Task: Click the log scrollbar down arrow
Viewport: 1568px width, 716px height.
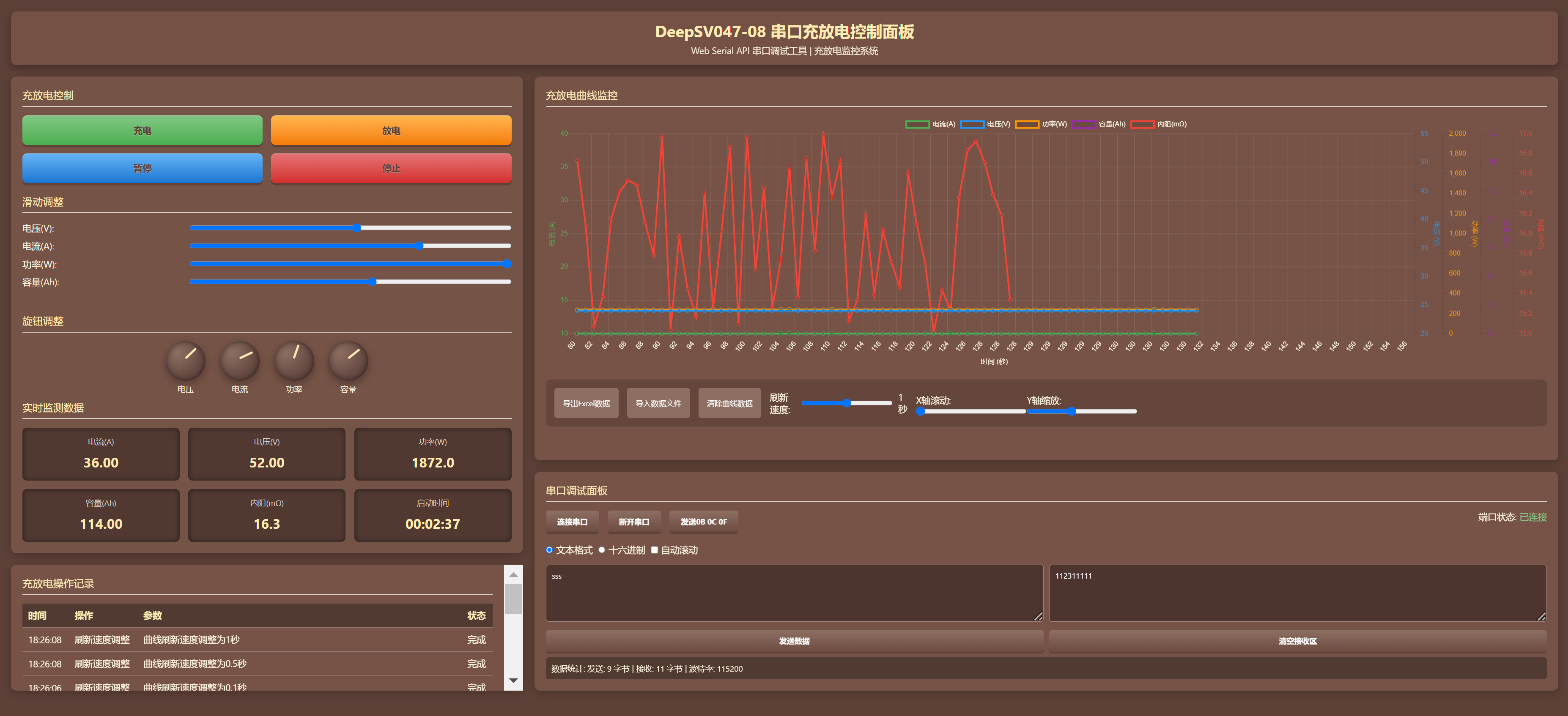Action: [x=513, y=681]
